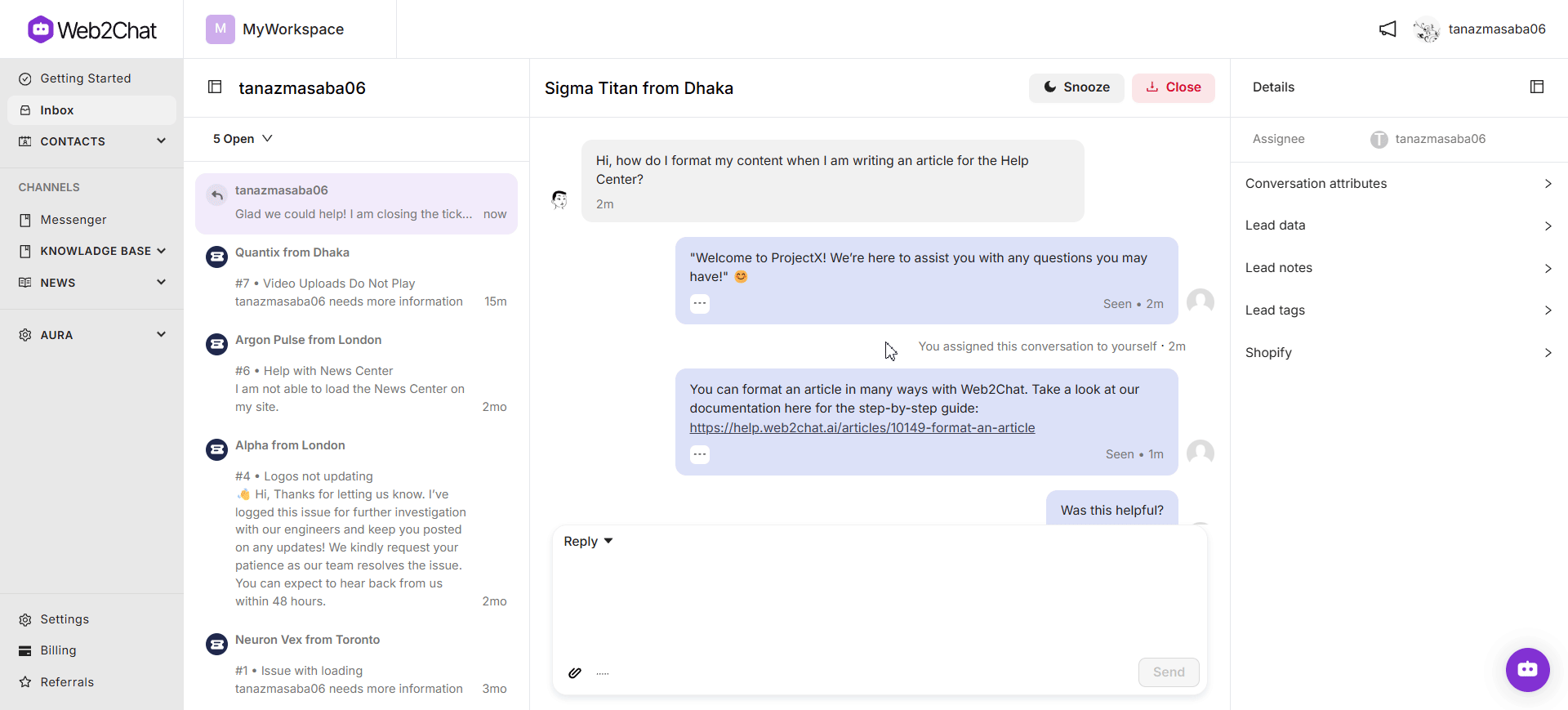Click '#6 • Help with News Center'
1568x710 pixels.
pos(314,371)
